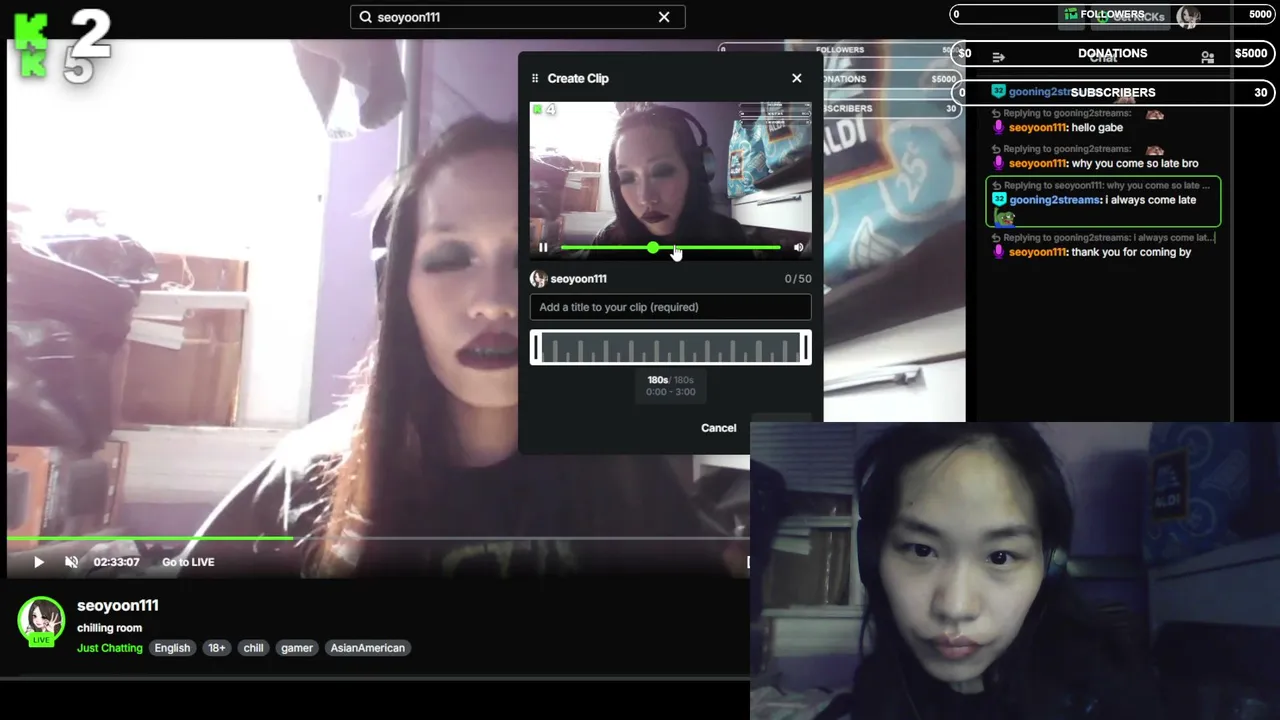1280x720 pixels.
Task: Click the main stream progress bar
Action: click(x=378, y=538)
